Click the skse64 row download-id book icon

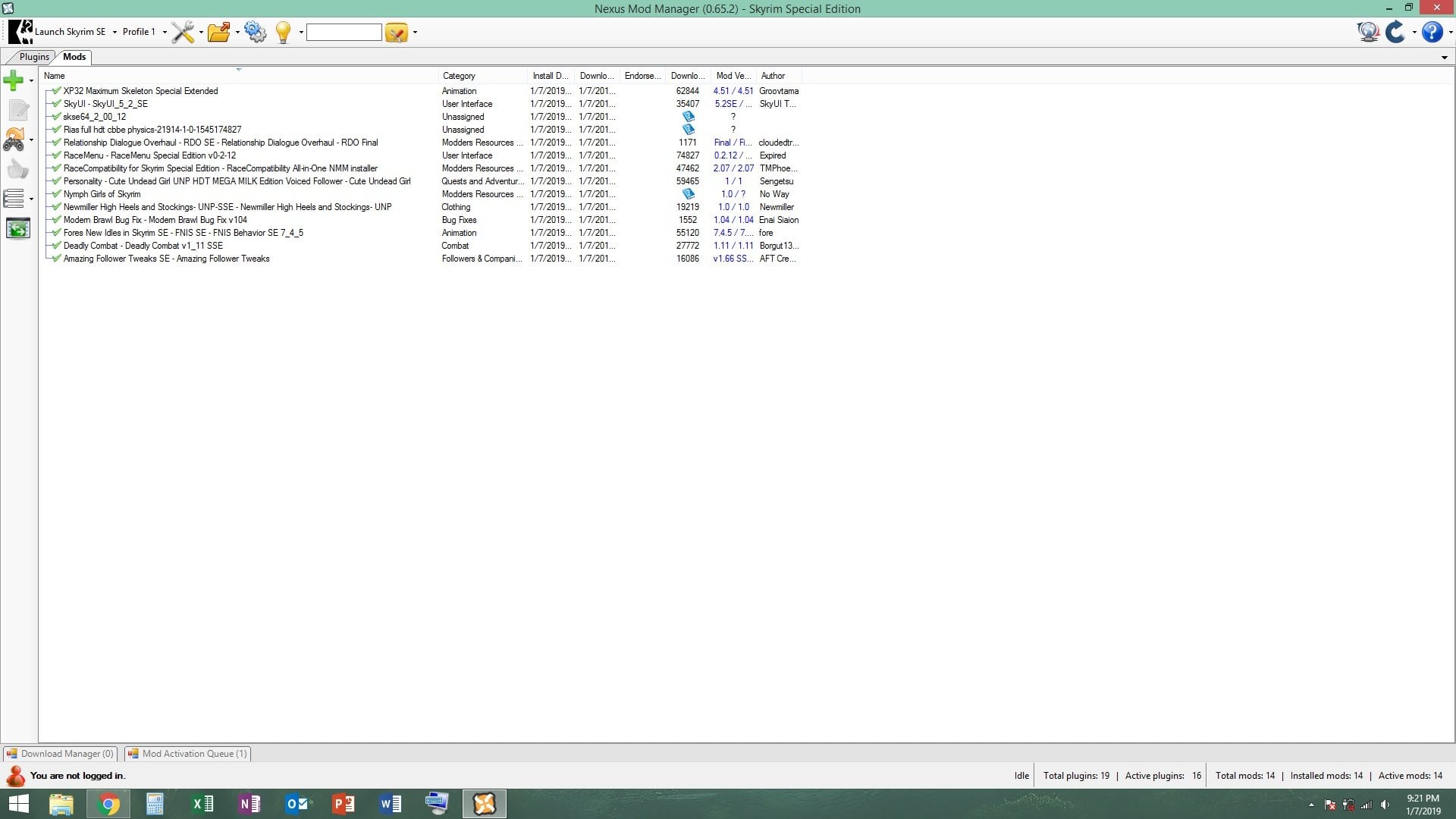pos(689,117)
